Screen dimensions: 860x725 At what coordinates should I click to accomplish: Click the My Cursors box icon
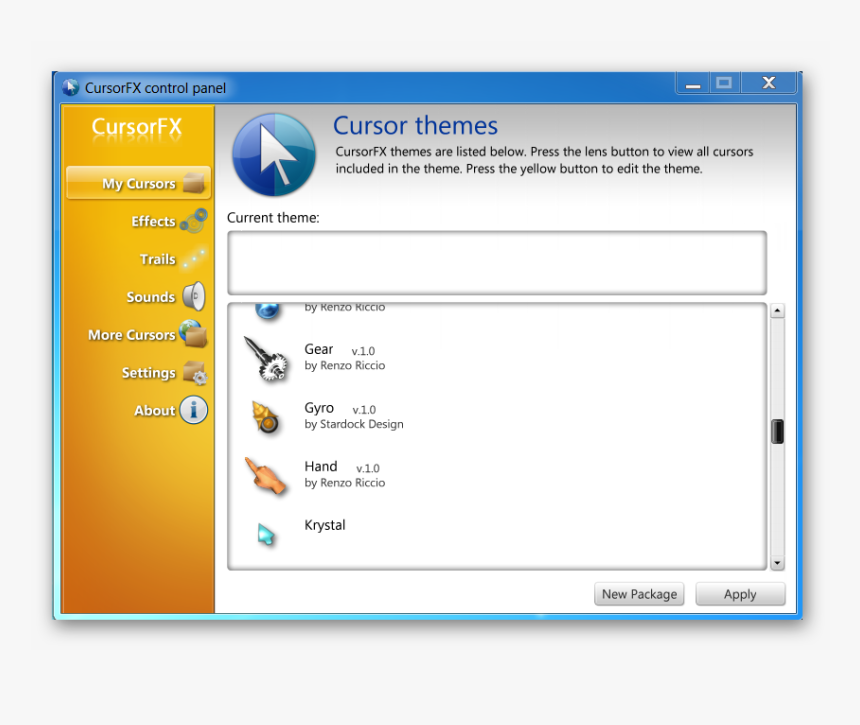tap(194, 183)
